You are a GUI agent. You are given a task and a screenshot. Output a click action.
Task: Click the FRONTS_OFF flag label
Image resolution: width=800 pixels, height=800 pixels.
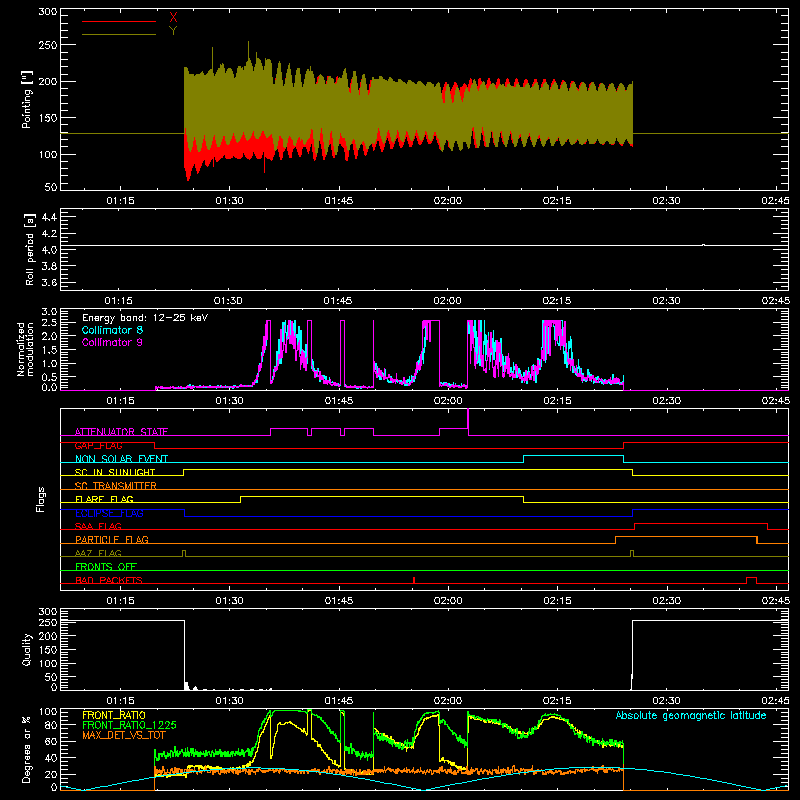click(x=106, y=566)
